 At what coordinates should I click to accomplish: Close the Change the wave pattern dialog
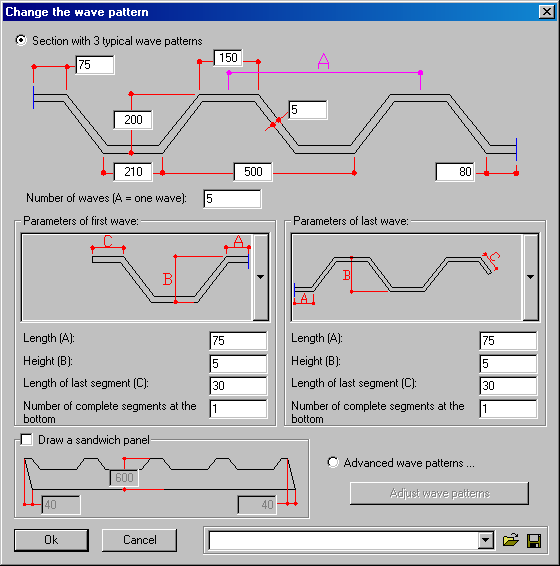click(x=547, y=12)
